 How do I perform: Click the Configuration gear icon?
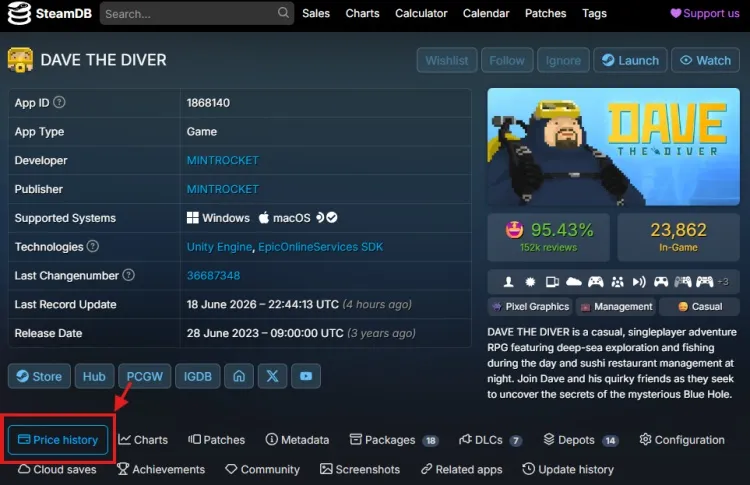point(645,439)
